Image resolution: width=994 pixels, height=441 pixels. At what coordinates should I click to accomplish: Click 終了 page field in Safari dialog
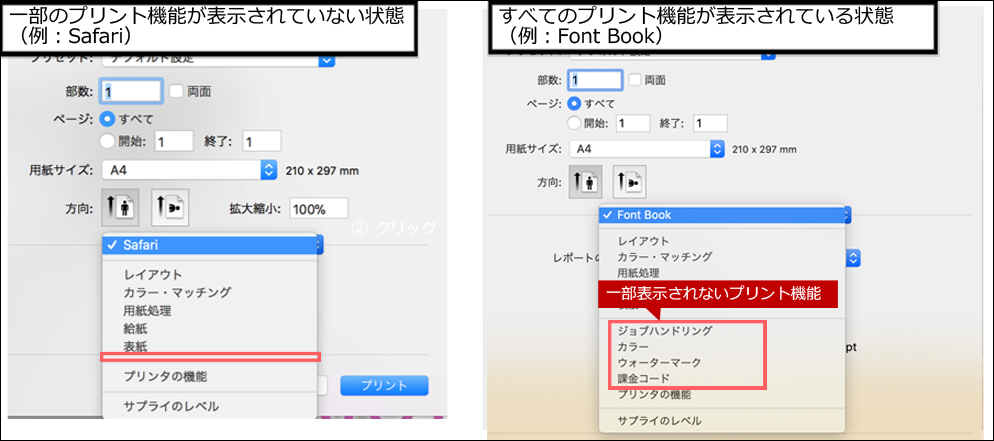(261, 141)
